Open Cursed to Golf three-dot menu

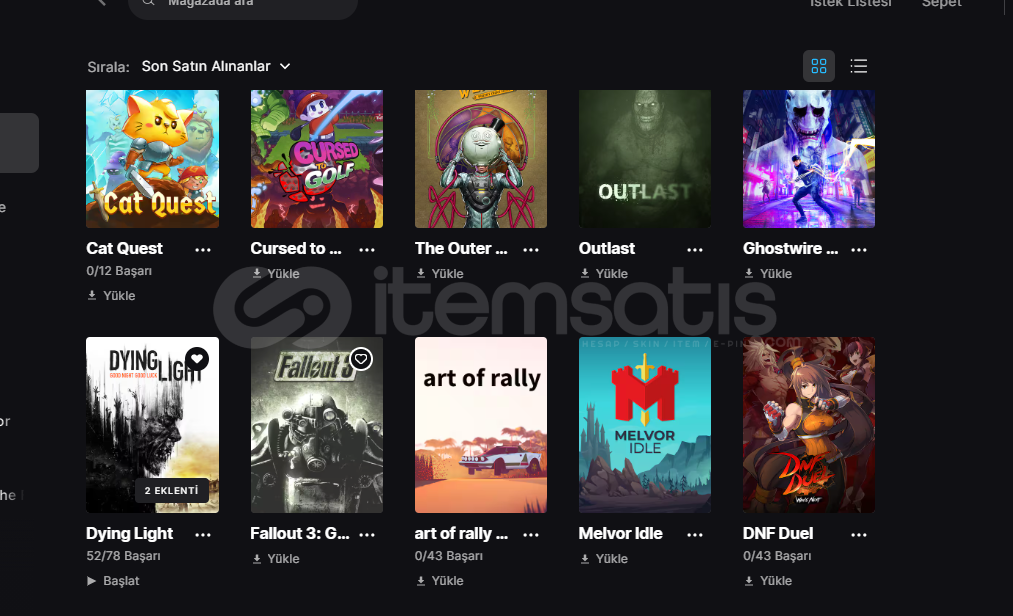point(367,250)
